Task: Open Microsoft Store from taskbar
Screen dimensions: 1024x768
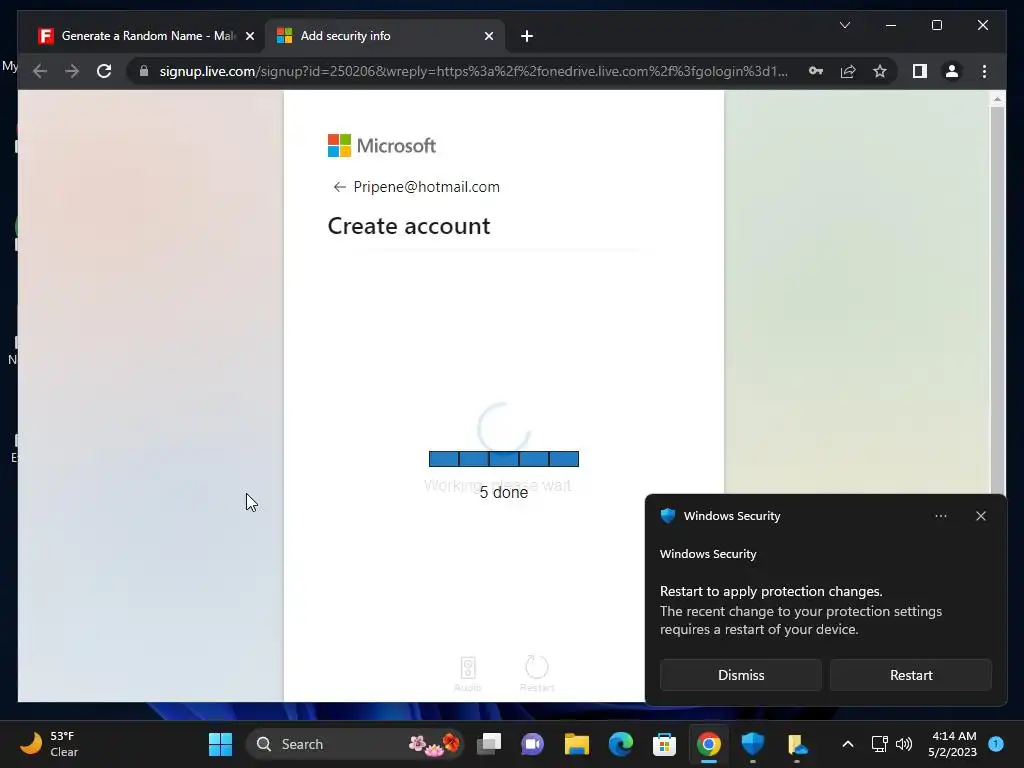Action: [664, 744]
